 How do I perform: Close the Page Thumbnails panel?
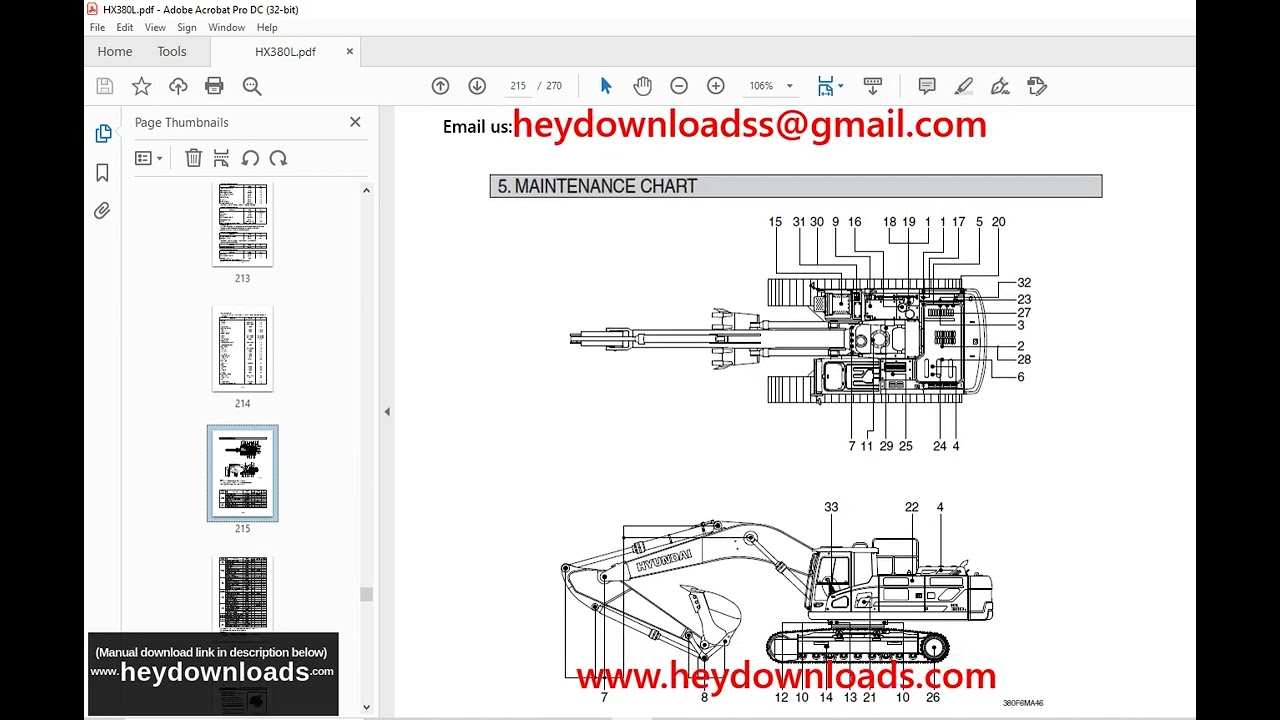[x=355, y=122]
